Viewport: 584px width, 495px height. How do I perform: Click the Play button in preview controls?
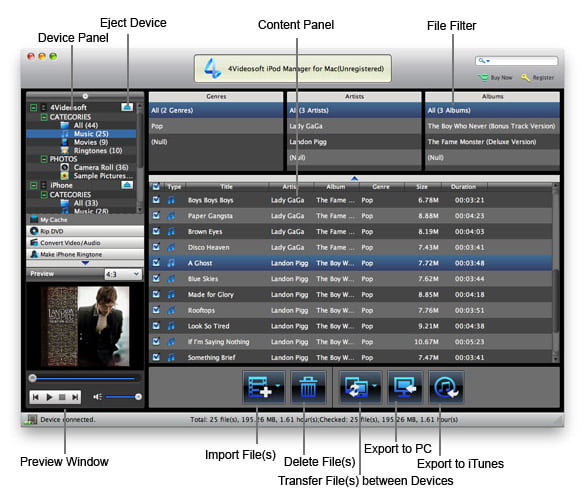pyautogui.click(x=49, y=397)
